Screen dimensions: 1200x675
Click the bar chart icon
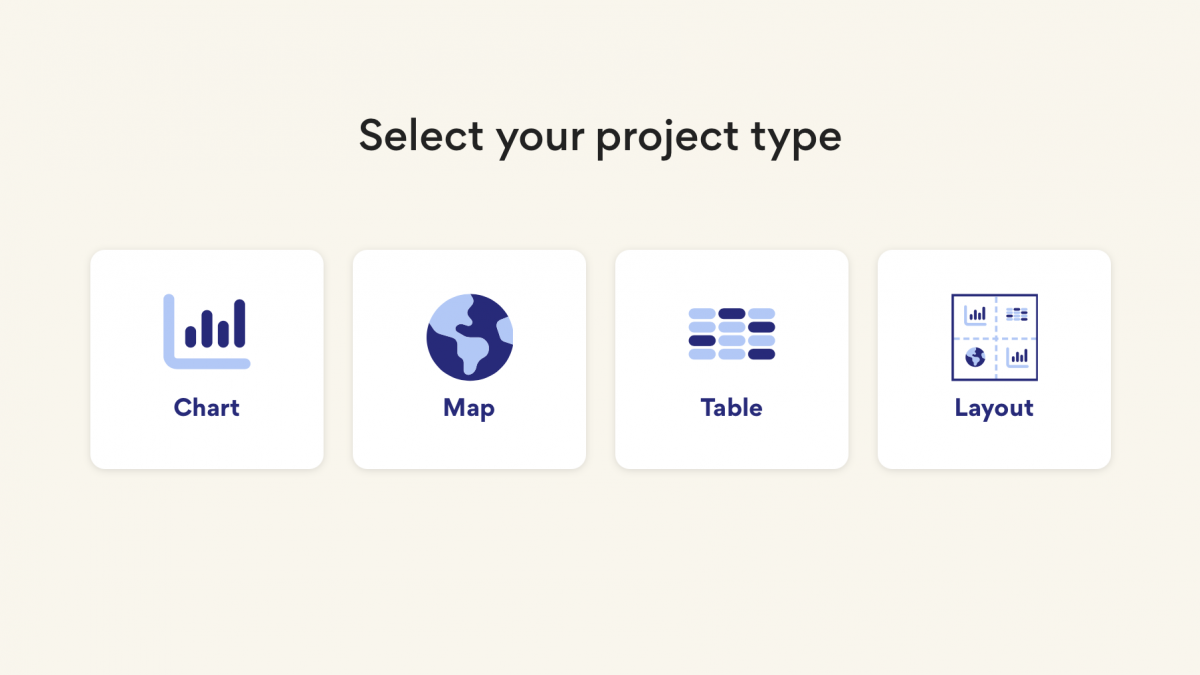207,331
